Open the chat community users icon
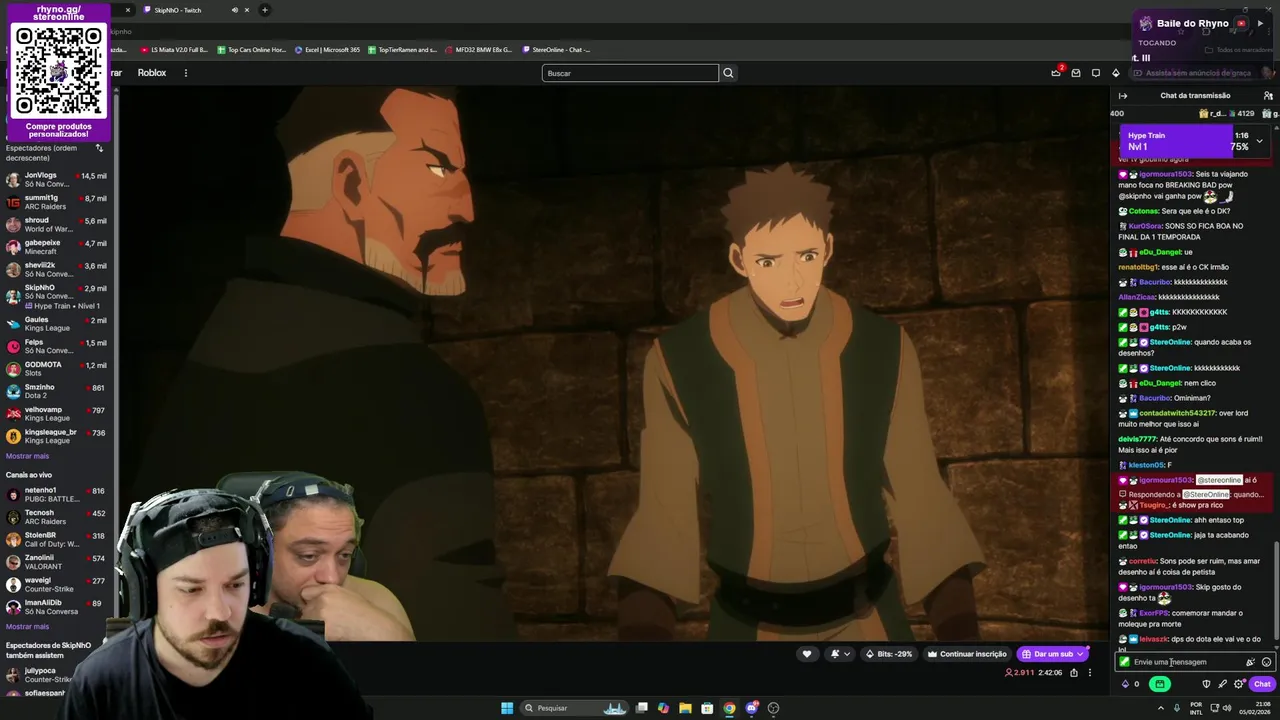The height and width of the screenshot is (720, 1280). [x=1268, y=96]
